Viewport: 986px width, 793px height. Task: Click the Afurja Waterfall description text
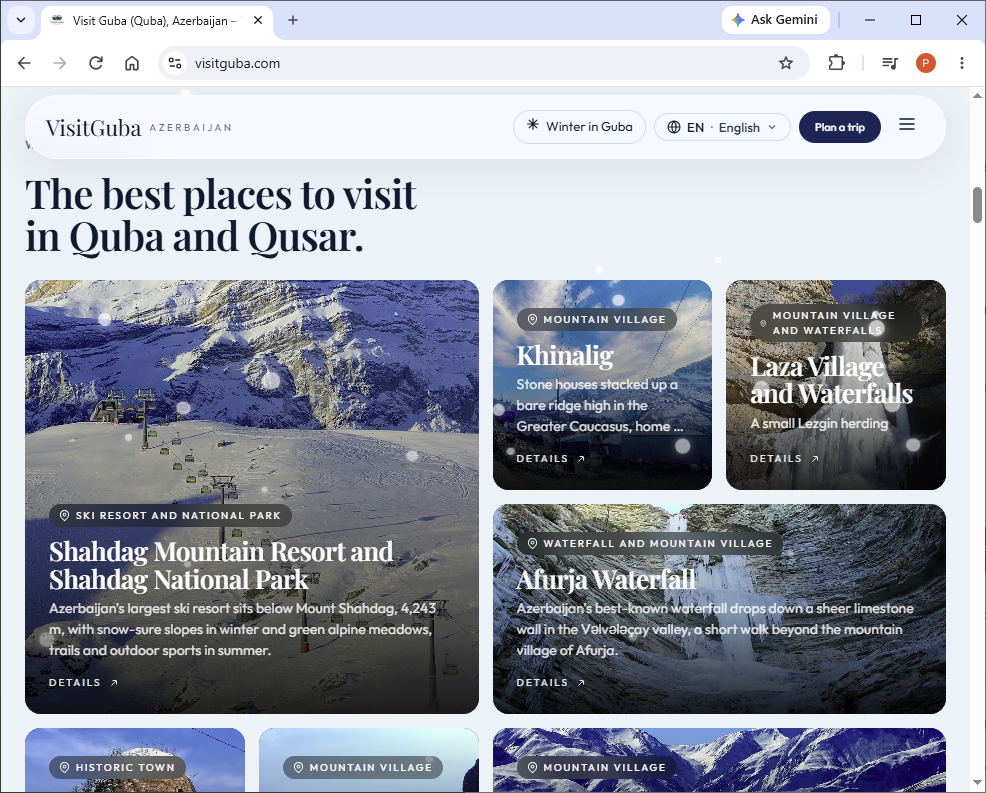715,629
